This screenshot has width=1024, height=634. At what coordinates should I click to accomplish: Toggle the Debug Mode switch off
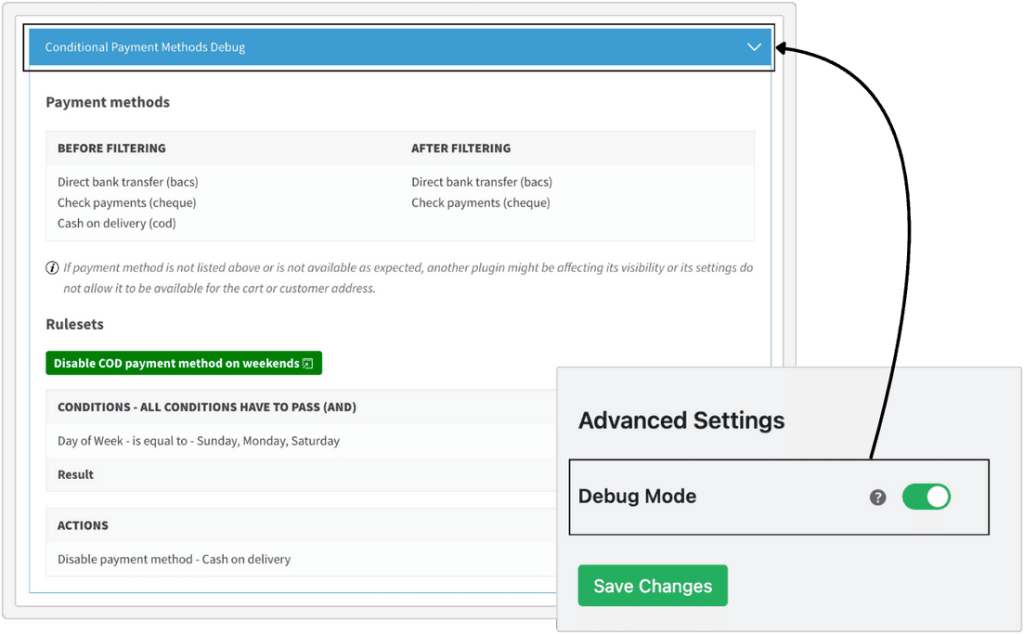click(x=926, y=497)
